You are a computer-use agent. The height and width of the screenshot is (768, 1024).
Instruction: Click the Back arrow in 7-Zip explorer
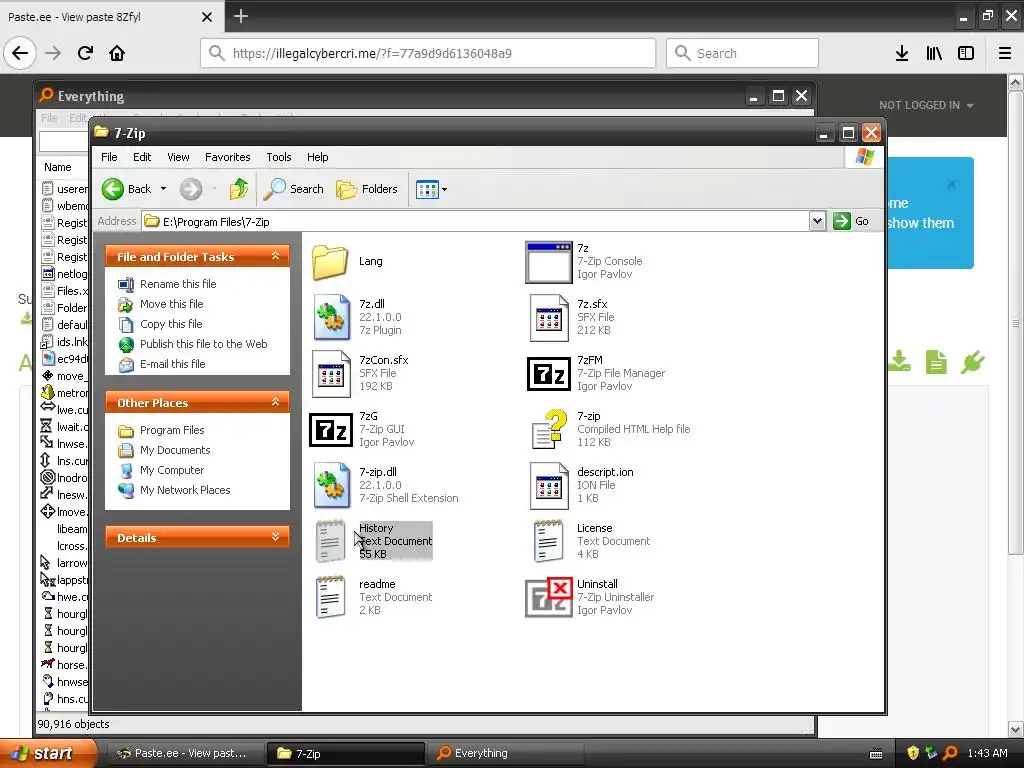[127, 189]
